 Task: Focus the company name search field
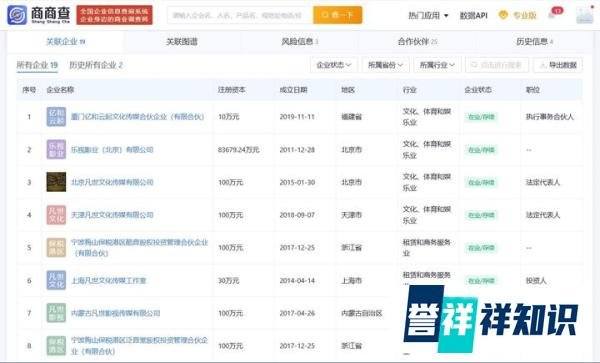(240, 15)
